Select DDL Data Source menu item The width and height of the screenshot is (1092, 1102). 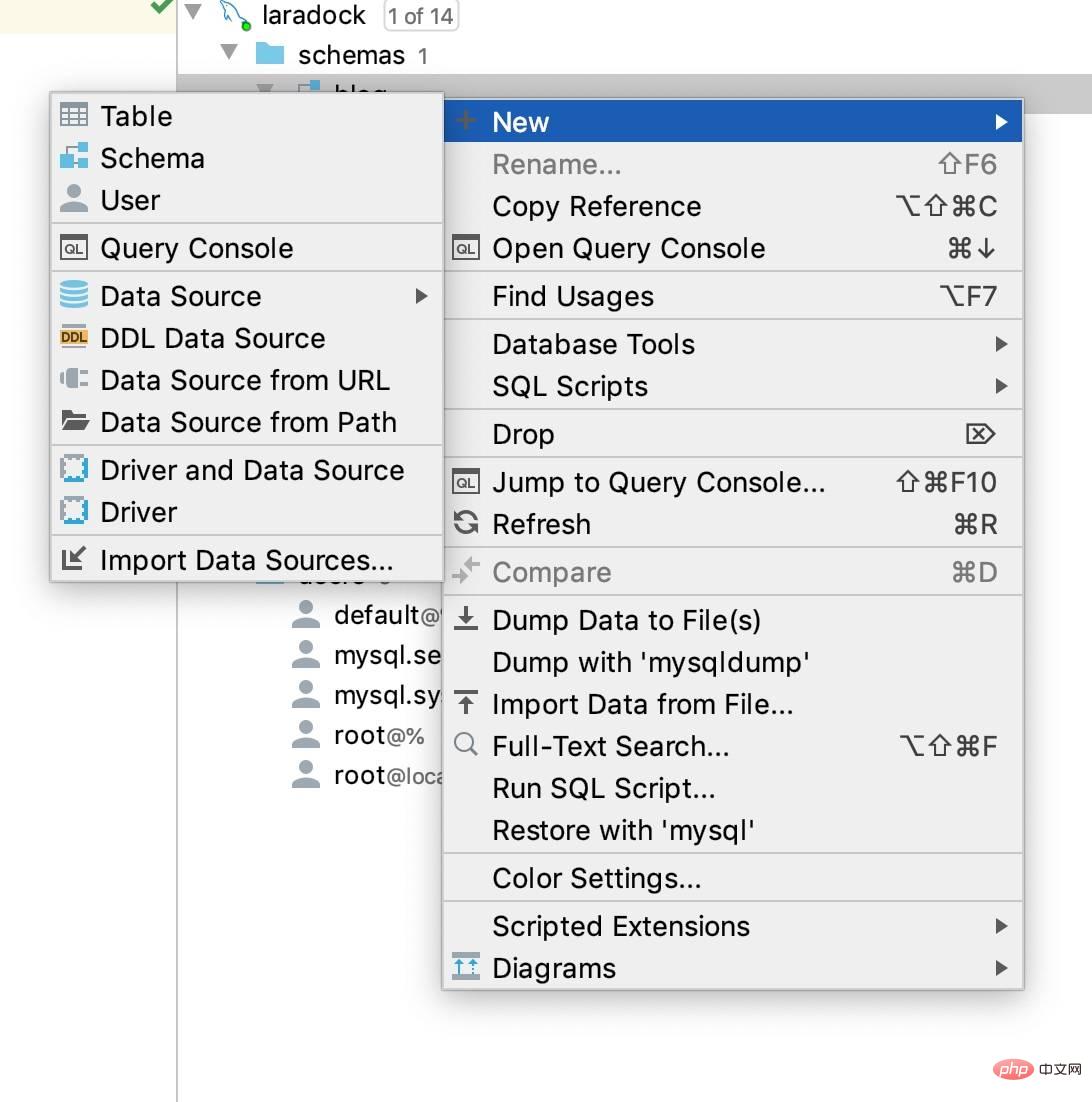point(247,338)
